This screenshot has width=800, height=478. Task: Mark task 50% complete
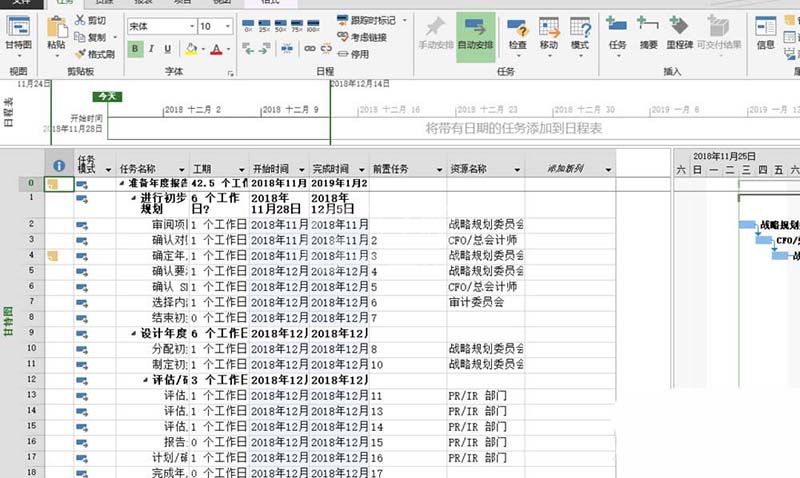[281, 26]
